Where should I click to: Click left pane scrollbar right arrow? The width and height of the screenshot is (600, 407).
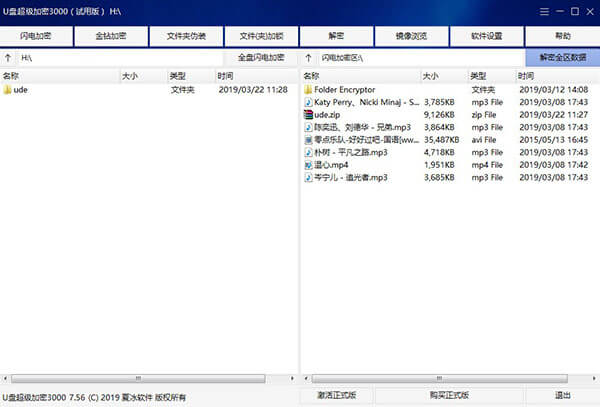(292, 378)
